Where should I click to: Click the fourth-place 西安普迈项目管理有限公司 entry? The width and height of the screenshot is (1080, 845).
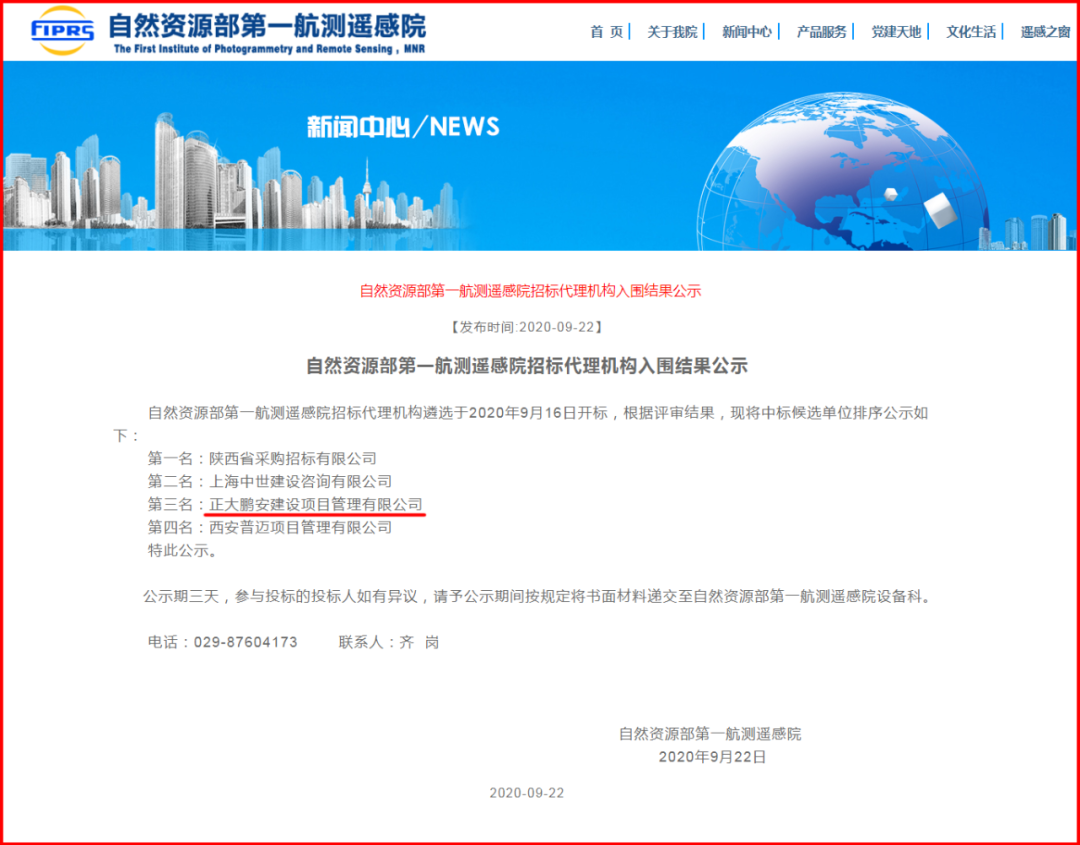pos(300,527)
